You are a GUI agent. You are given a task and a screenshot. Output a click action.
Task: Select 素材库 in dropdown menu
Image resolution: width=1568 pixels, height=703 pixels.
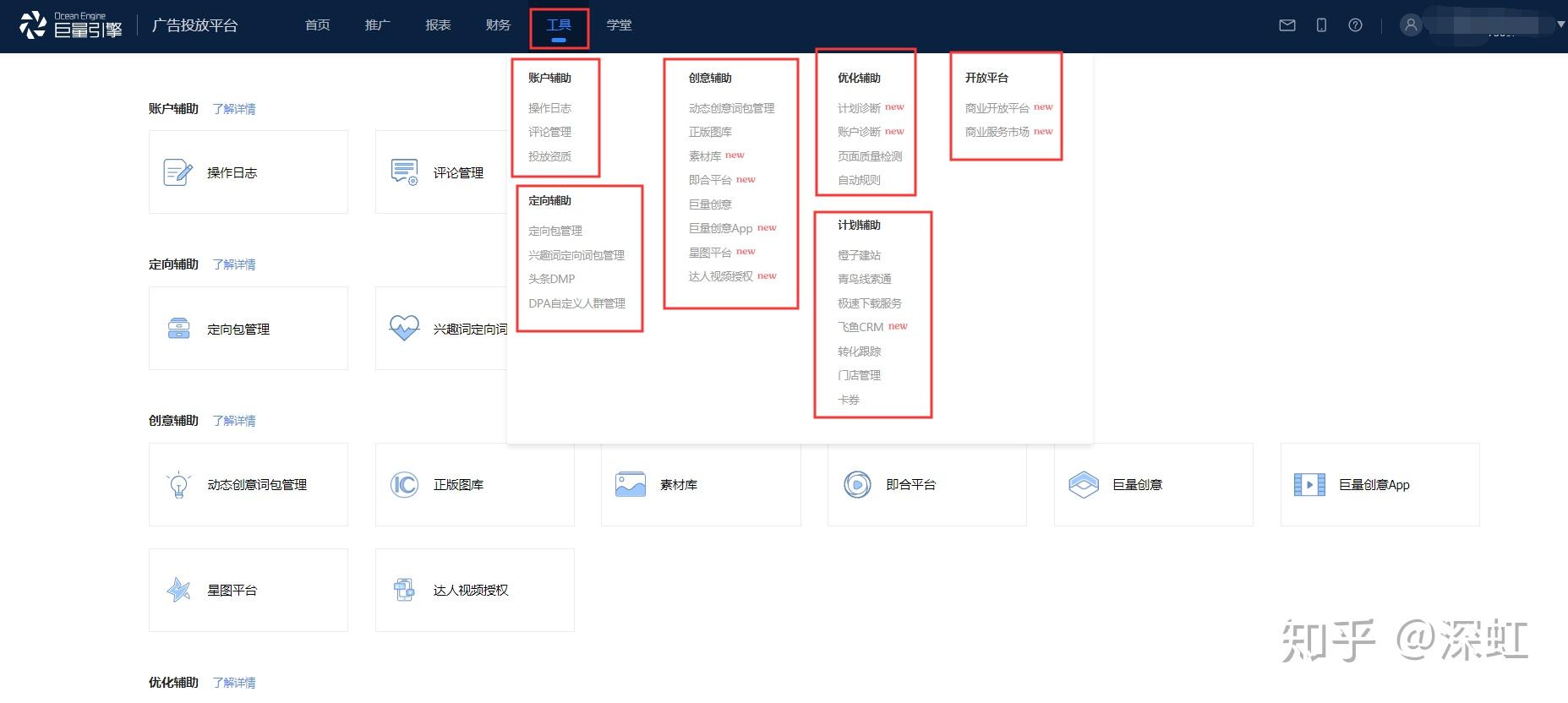(x=705, y=156)
